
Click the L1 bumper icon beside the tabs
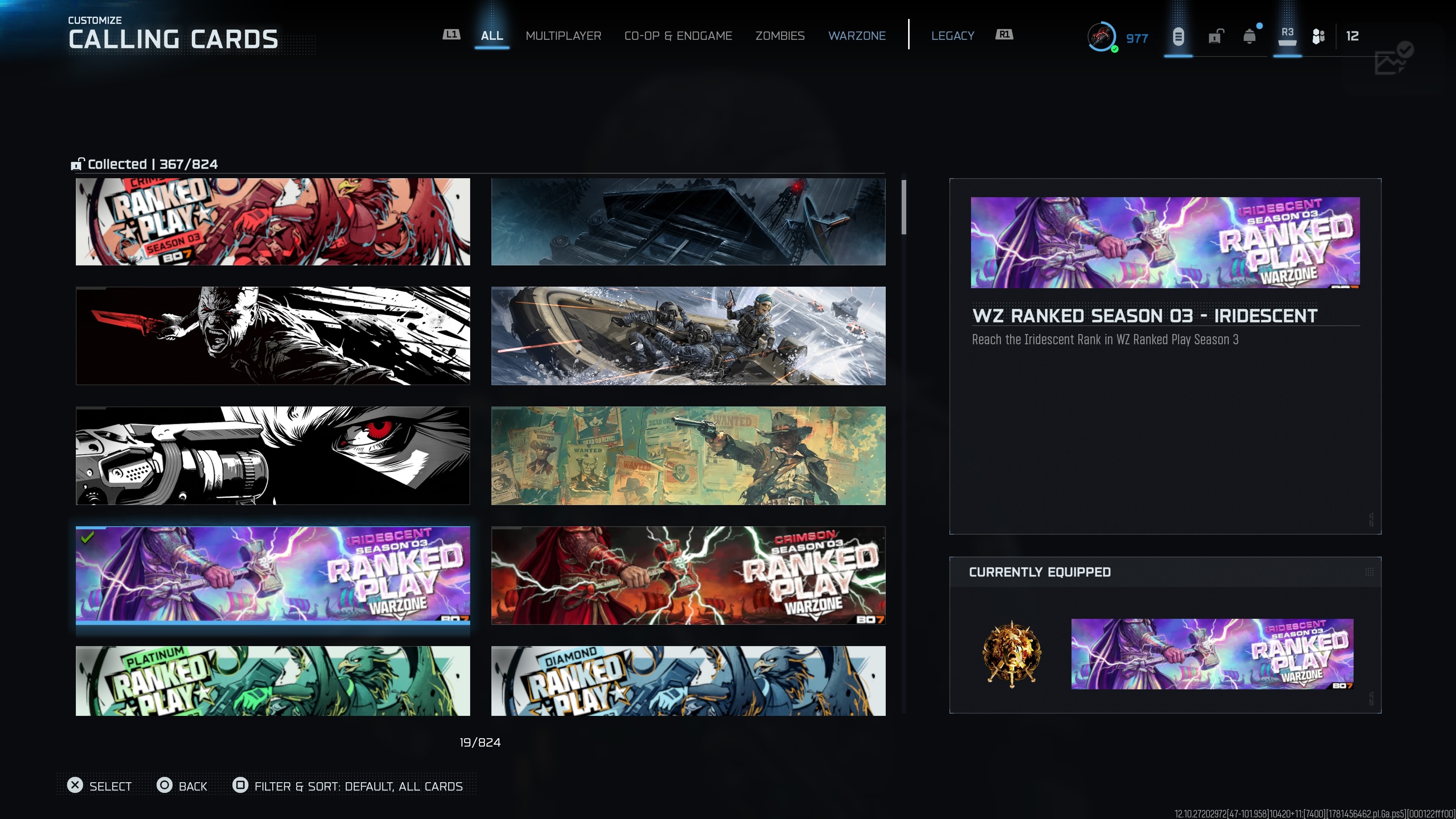(451, 35)
